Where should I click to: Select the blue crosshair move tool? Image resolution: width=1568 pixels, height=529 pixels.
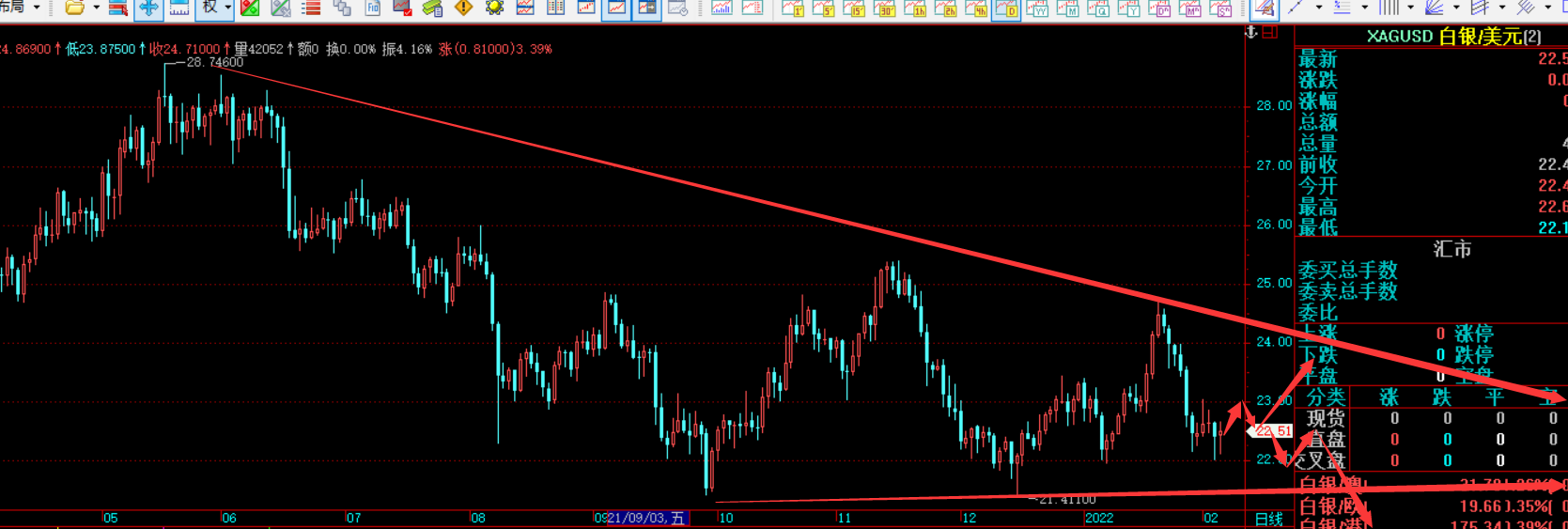(x=148, y=8)
